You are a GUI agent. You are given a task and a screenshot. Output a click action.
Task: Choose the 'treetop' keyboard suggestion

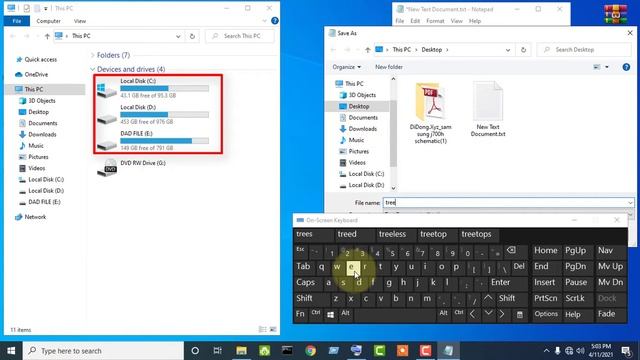coord(433,234)
